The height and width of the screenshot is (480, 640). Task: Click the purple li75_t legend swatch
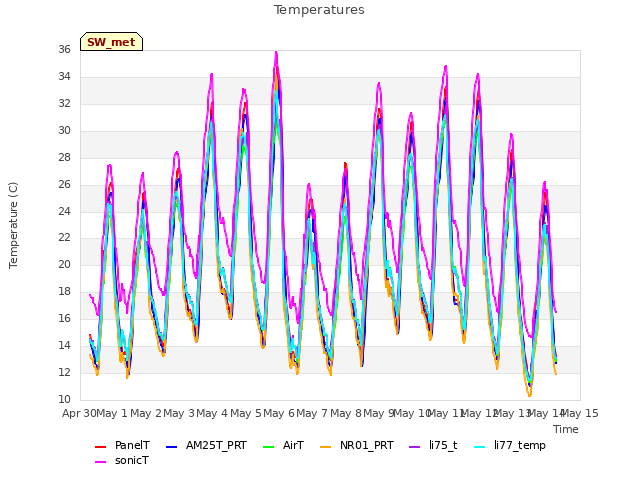click(415, 447)
